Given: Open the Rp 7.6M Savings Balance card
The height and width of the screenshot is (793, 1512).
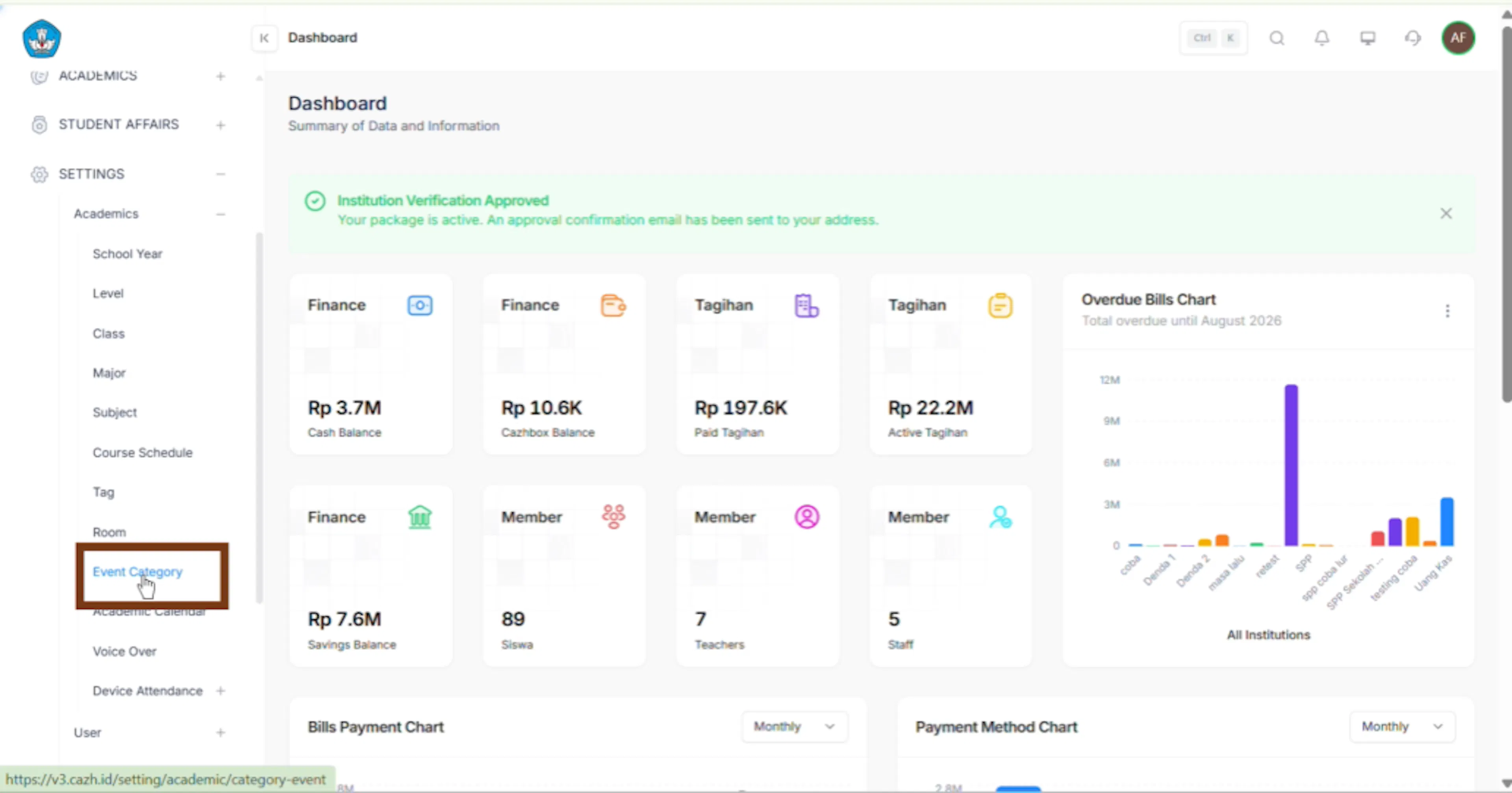Looking at the screenshot, I should click(371, 576).
